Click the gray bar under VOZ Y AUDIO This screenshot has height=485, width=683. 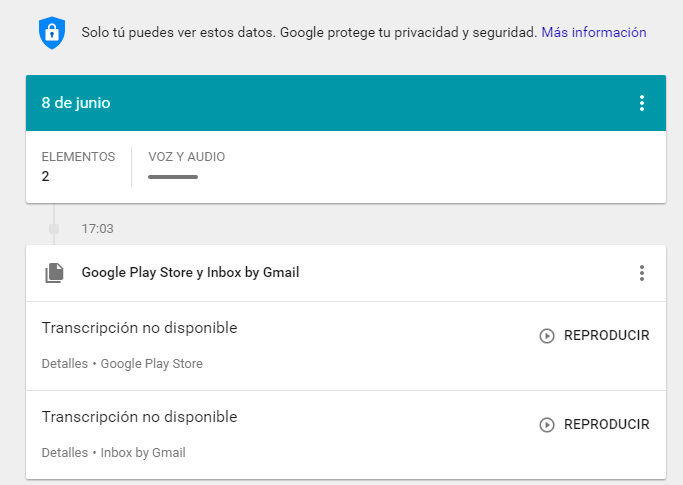pos(173,177)
